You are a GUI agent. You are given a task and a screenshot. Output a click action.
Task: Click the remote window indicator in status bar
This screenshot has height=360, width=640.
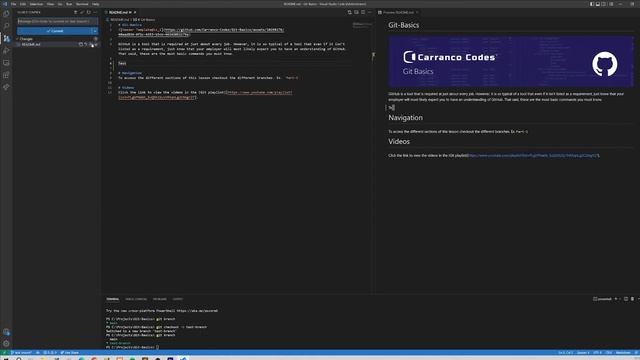pyautogui.click(x=4, y=353)
